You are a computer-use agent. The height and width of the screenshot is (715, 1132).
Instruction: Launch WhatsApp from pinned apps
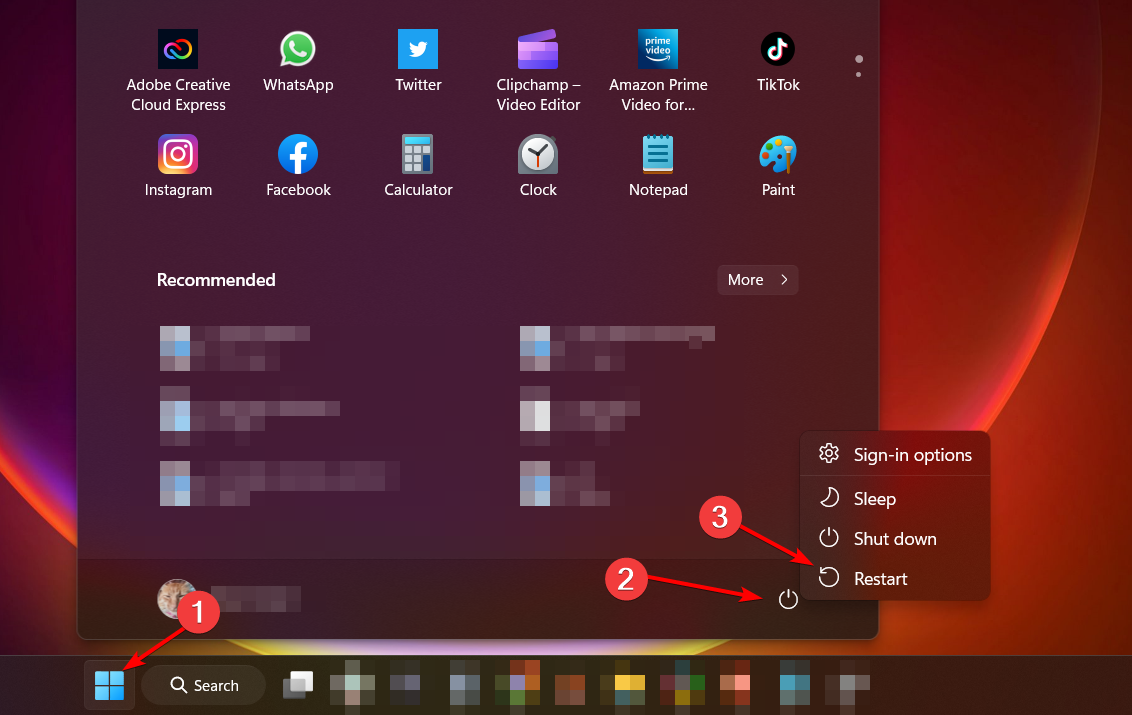tap(298, 61)
